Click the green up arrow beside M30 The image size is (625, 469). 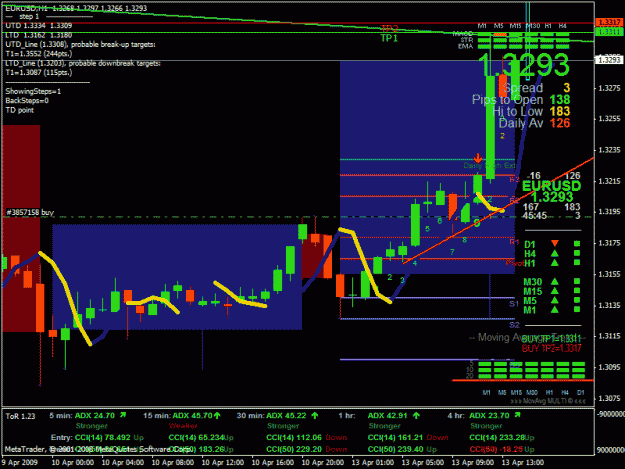coord(554,281)
